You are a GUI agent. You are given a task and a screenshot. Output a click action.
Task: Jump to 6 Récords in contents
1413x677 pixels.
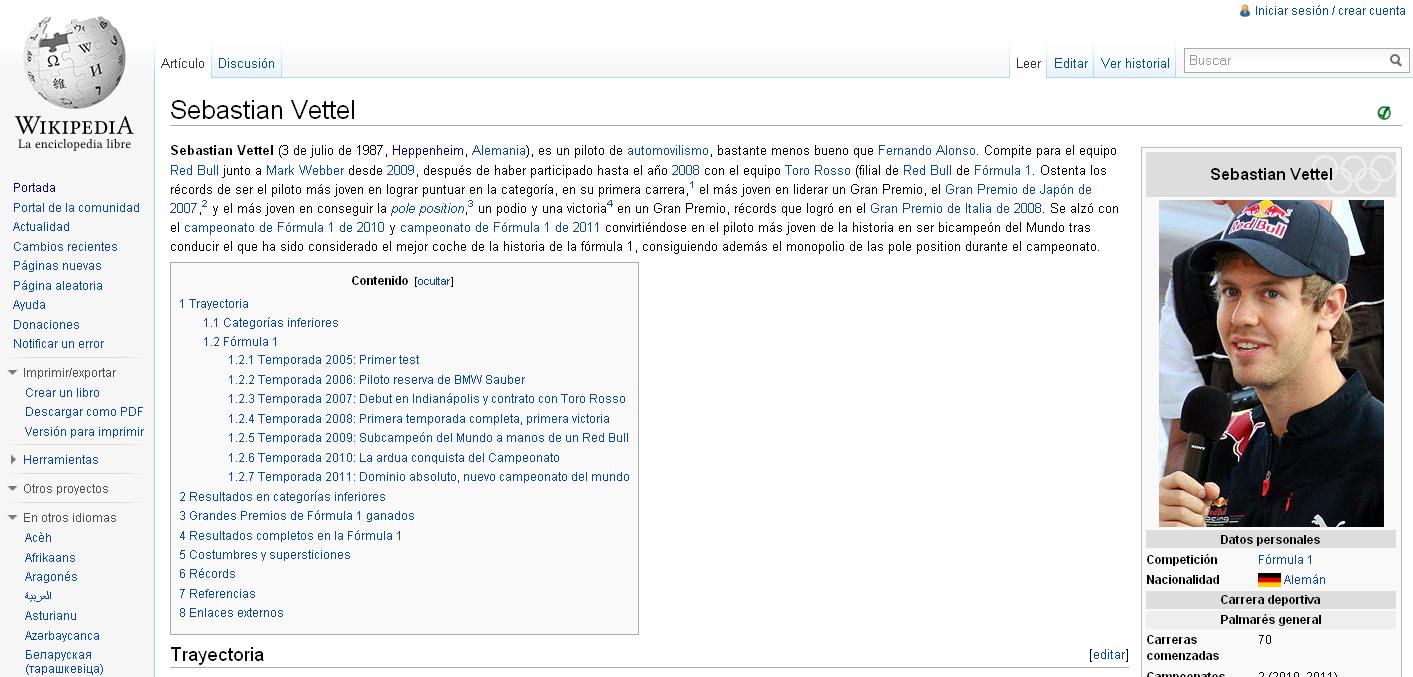point(207,574)
